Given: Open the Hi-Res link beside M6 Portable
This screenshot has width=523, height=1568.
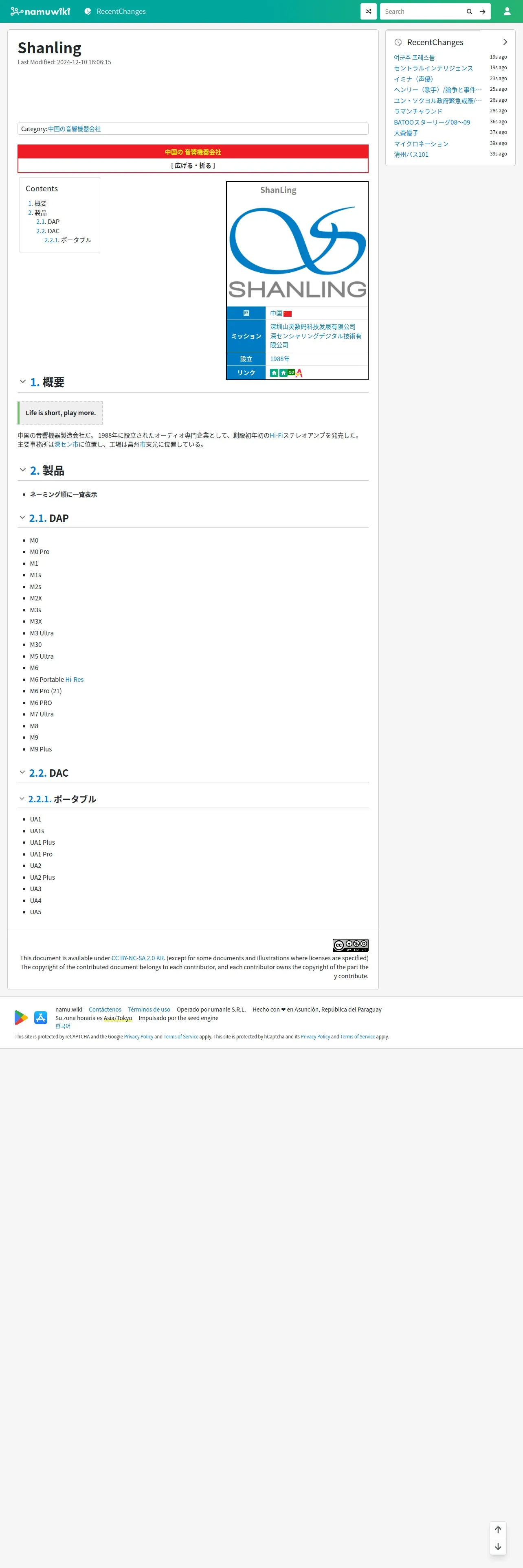Looking at the screenshot, I should (74, 679).
